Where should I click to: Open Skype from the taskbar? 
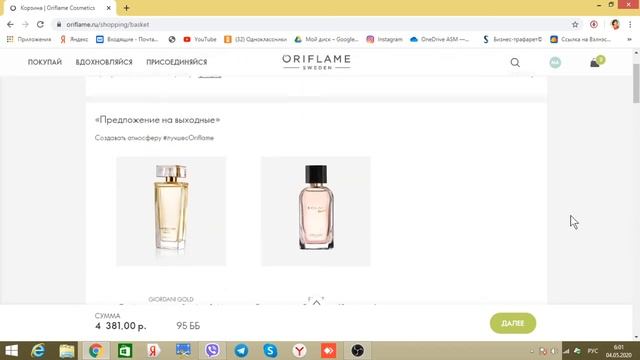pos(270,351)
